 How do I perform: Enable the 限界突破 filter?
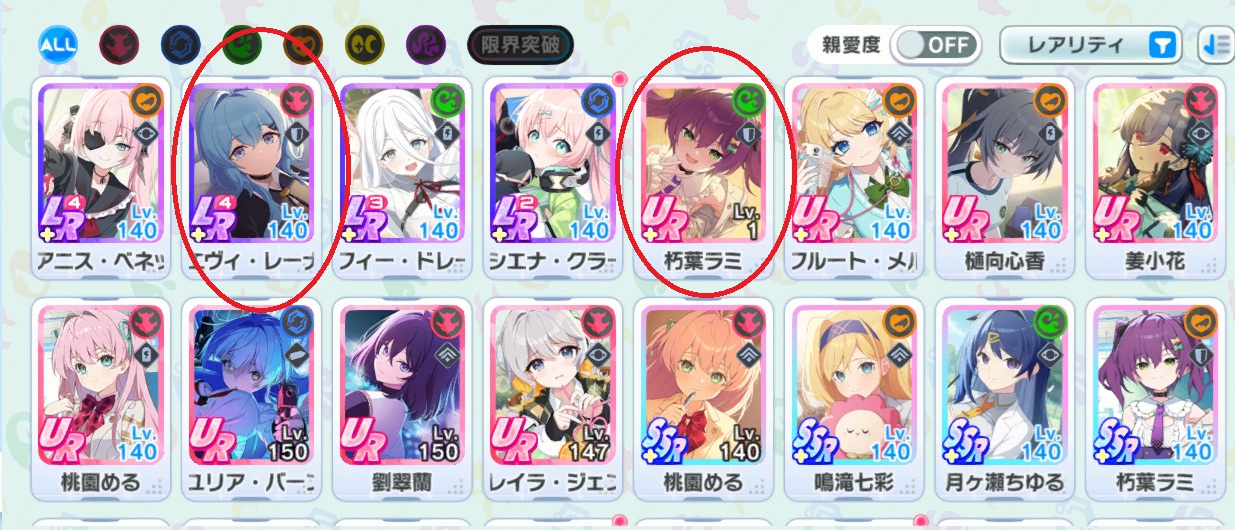pos(521,45)
